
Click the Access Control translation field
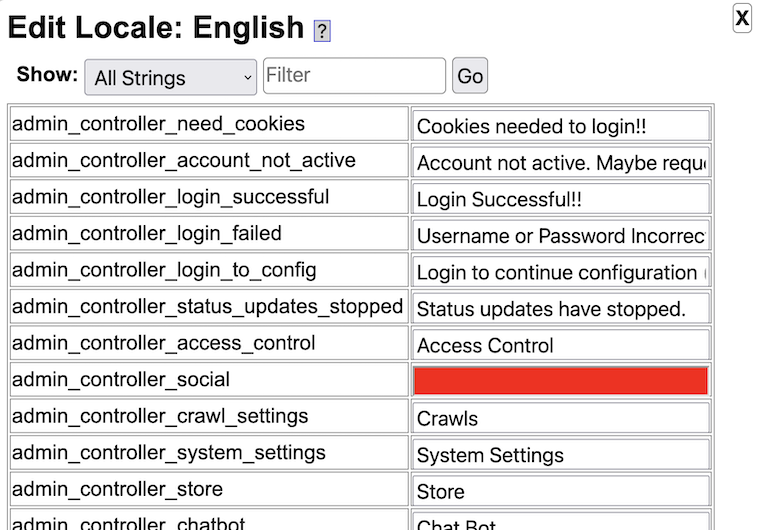coord(561,345)
